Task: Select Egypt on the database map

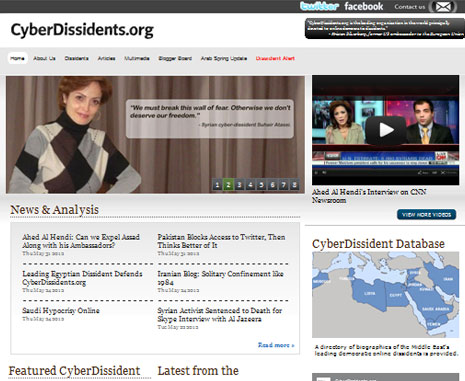Action: click(x=396, y=295)
